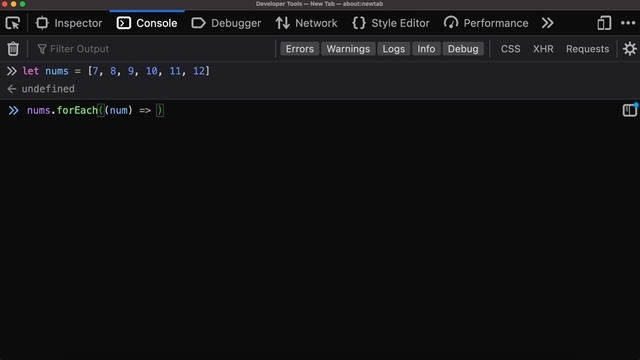Switch to the Network tab
Screen dimensions: 640x360
tap(307, 23)
